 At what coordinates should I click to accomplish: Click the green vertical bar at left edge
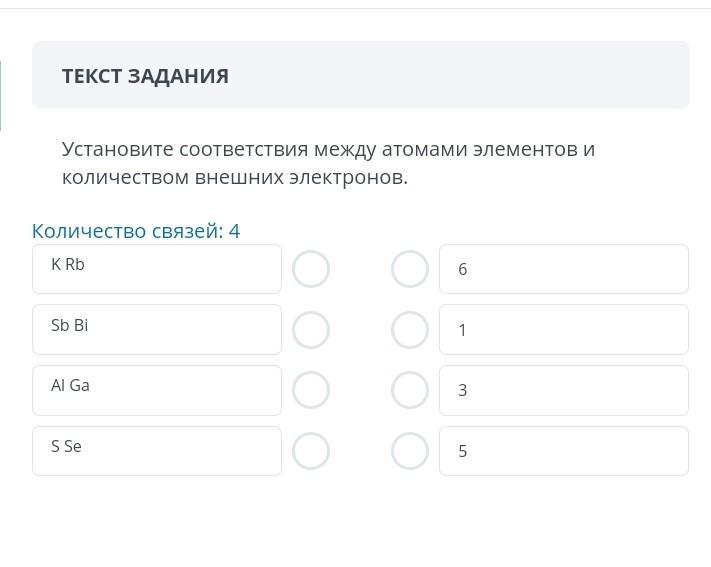coord(1,95)
